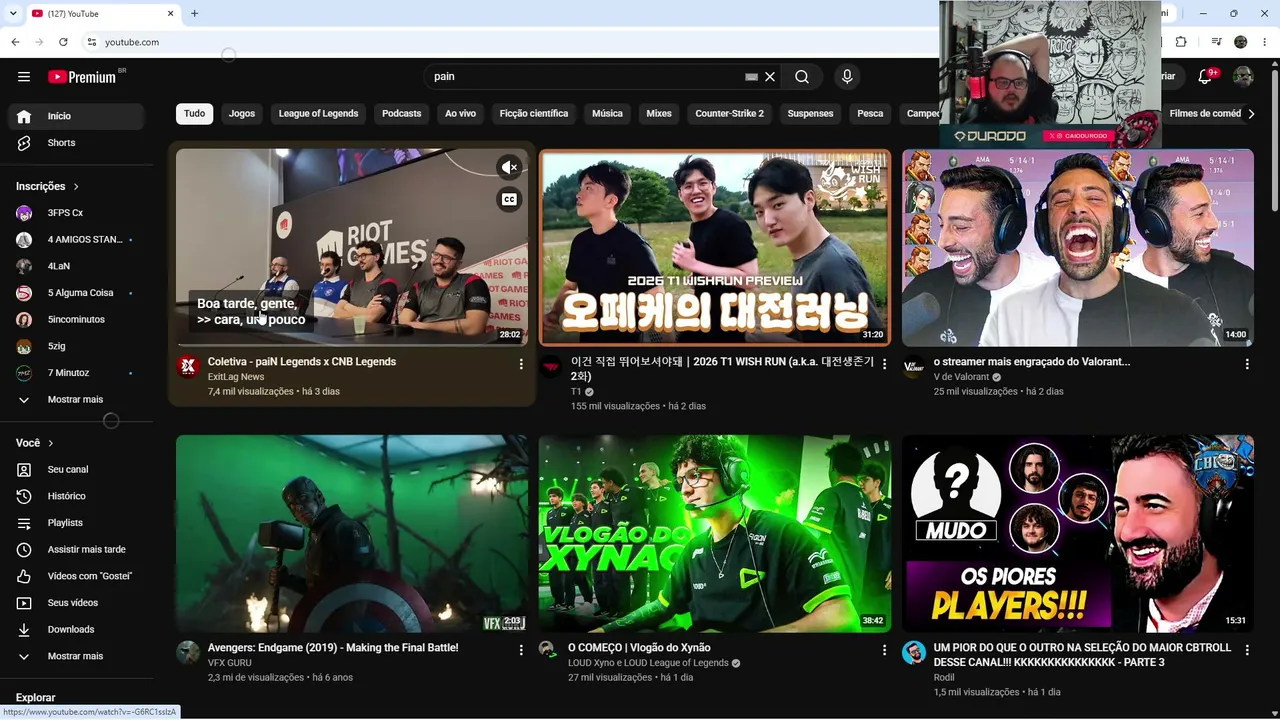Expand subscriptions with Mostrar mais
Viewport: 1280px width, 720px height.
point(76,399)
